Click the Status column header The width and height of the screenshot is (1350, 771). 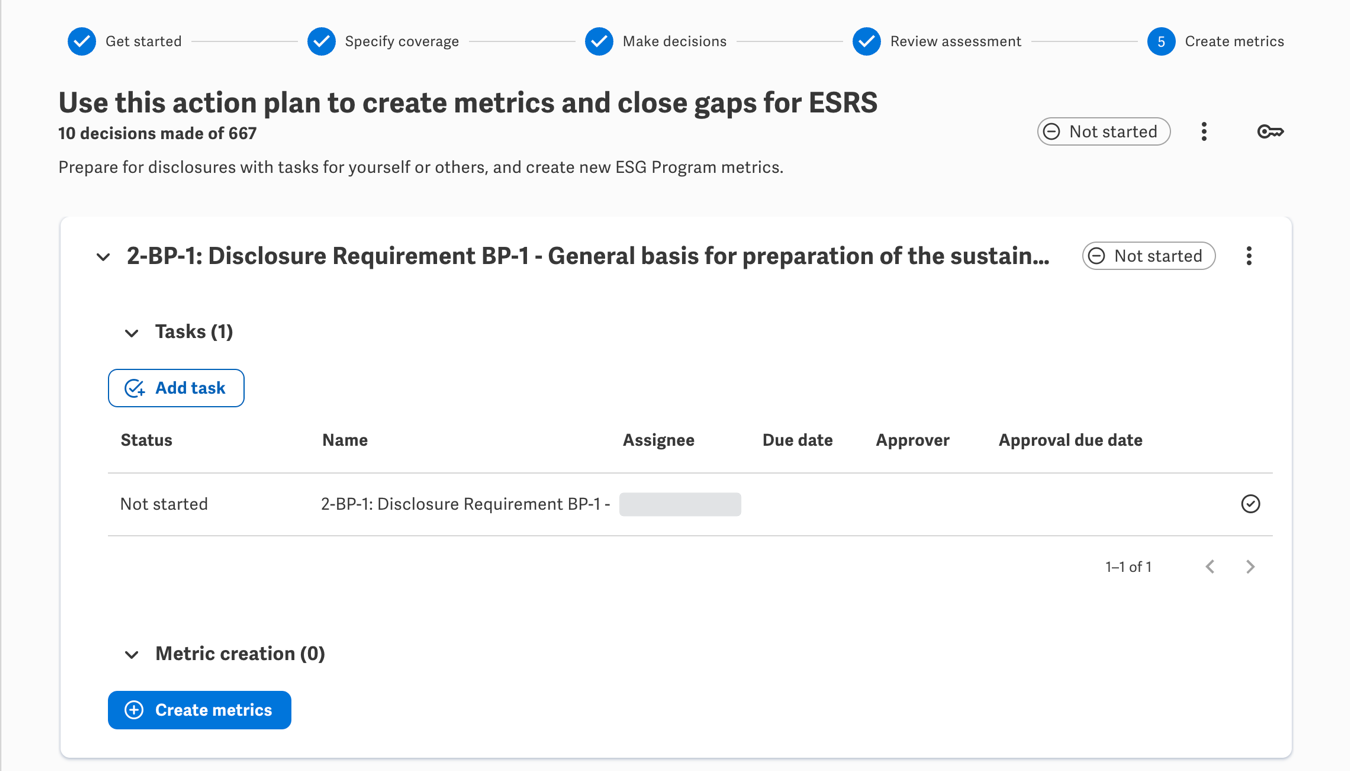coord(146,440)
